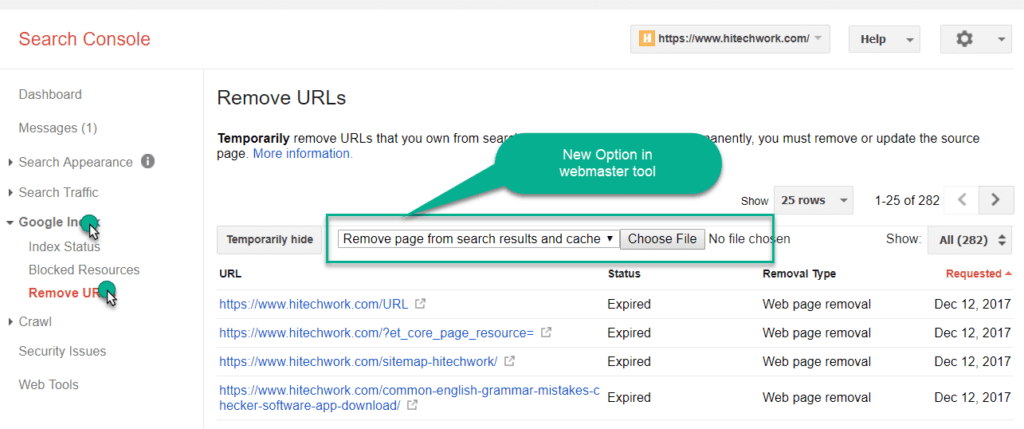
Task: Open the 25 rows dropdown
Action: point(814,200)
